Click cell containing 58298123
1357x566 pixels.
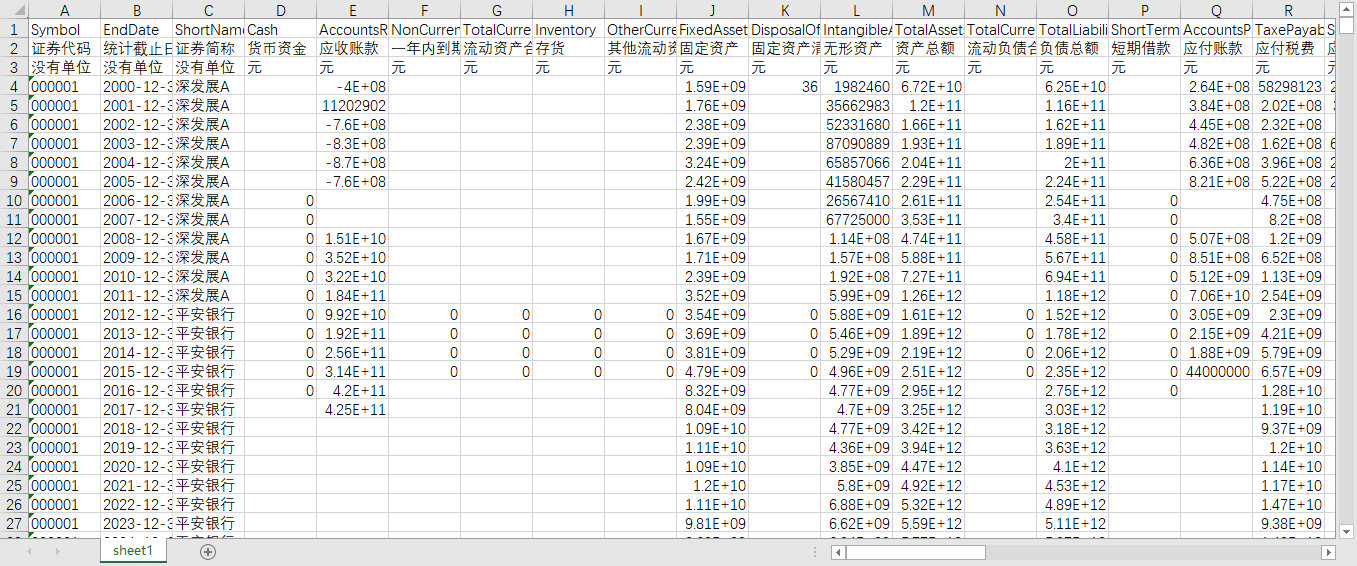coord(1288,87)
